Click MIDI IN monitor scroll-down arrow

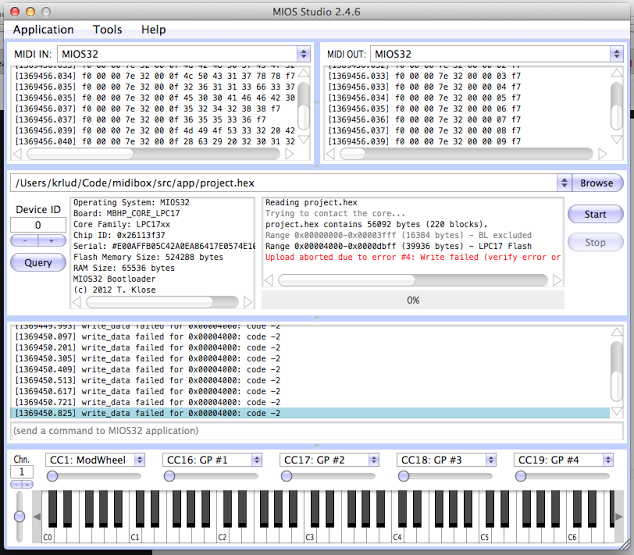(x=304, y=140)
